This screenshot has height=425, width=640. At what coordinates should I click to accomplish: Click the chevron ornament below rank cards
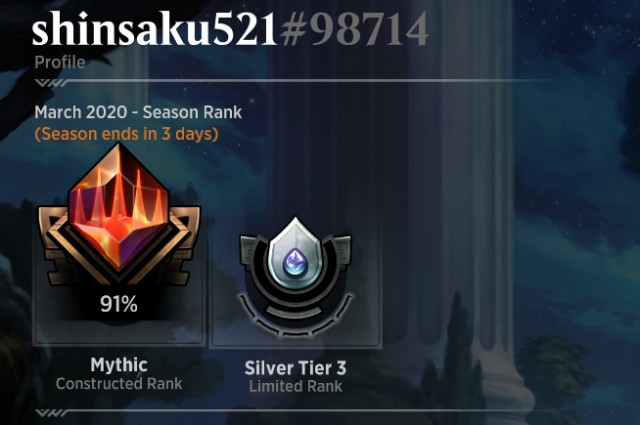52,413
